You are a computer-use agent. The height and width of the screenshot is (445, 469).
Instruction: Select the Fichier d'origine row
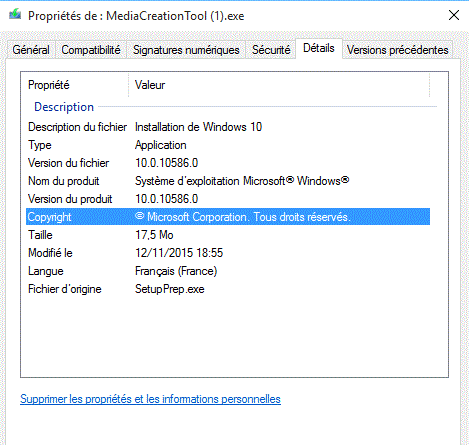point(228,289)
